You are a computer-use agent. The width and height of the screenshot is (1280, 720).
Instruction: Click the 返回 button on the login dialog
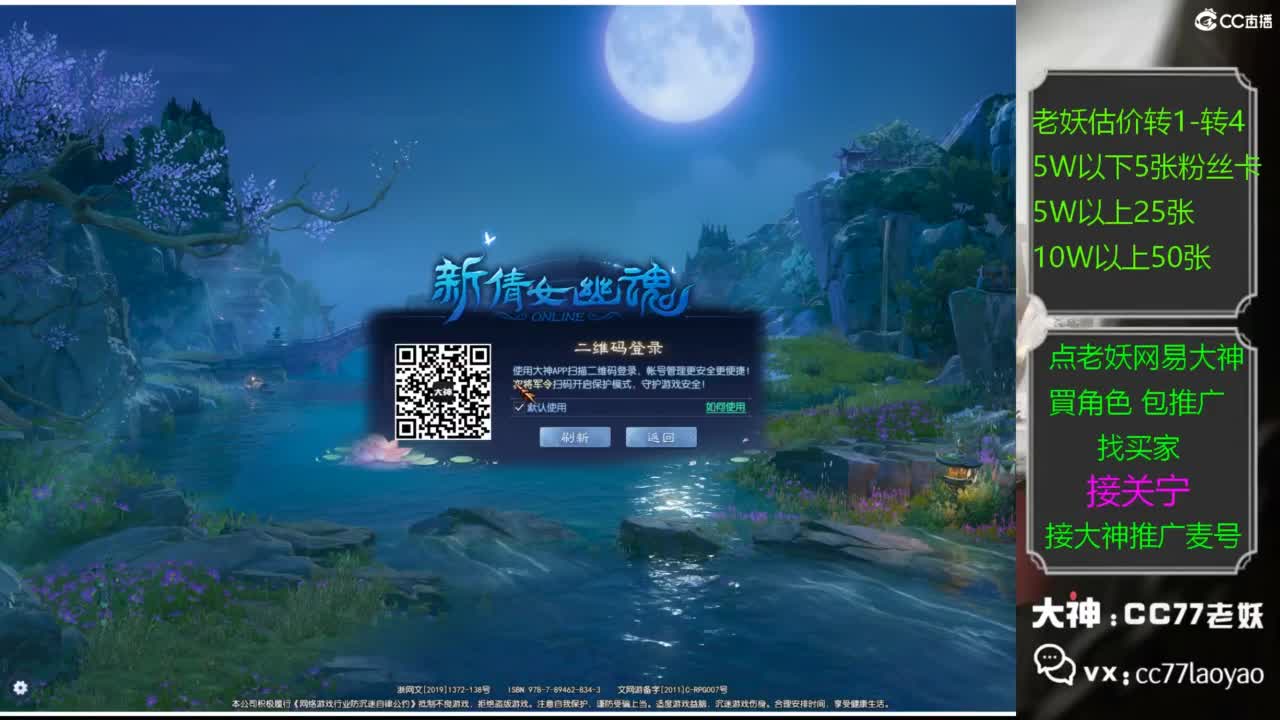(x=661, y=436)
